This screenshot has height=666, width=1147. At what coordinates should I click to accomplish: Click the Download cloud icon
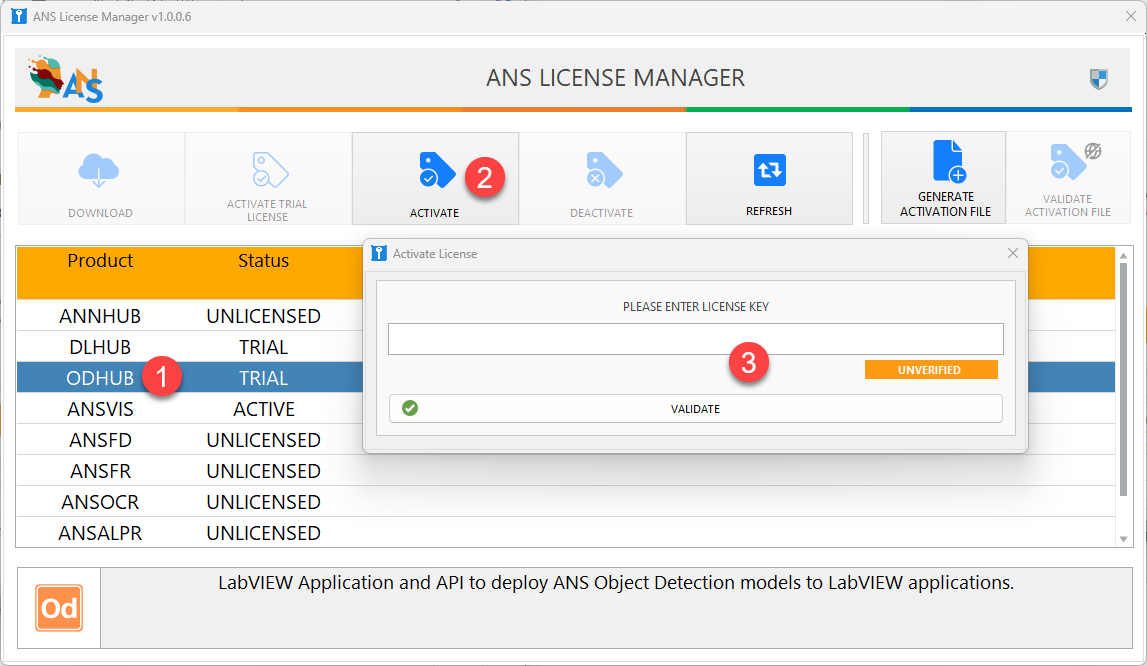[x=100, y=170]
